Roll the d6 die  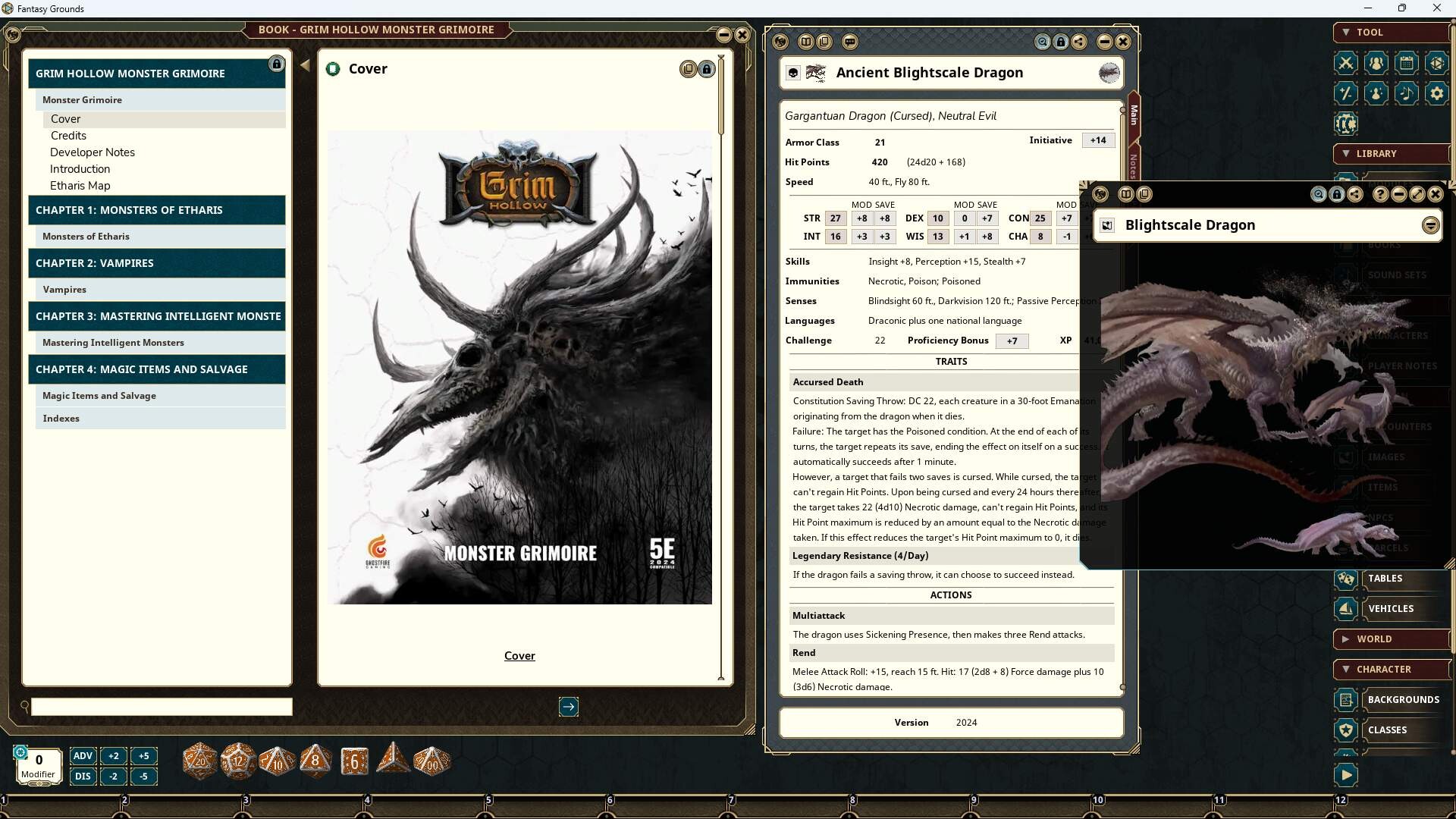(354, 761)
